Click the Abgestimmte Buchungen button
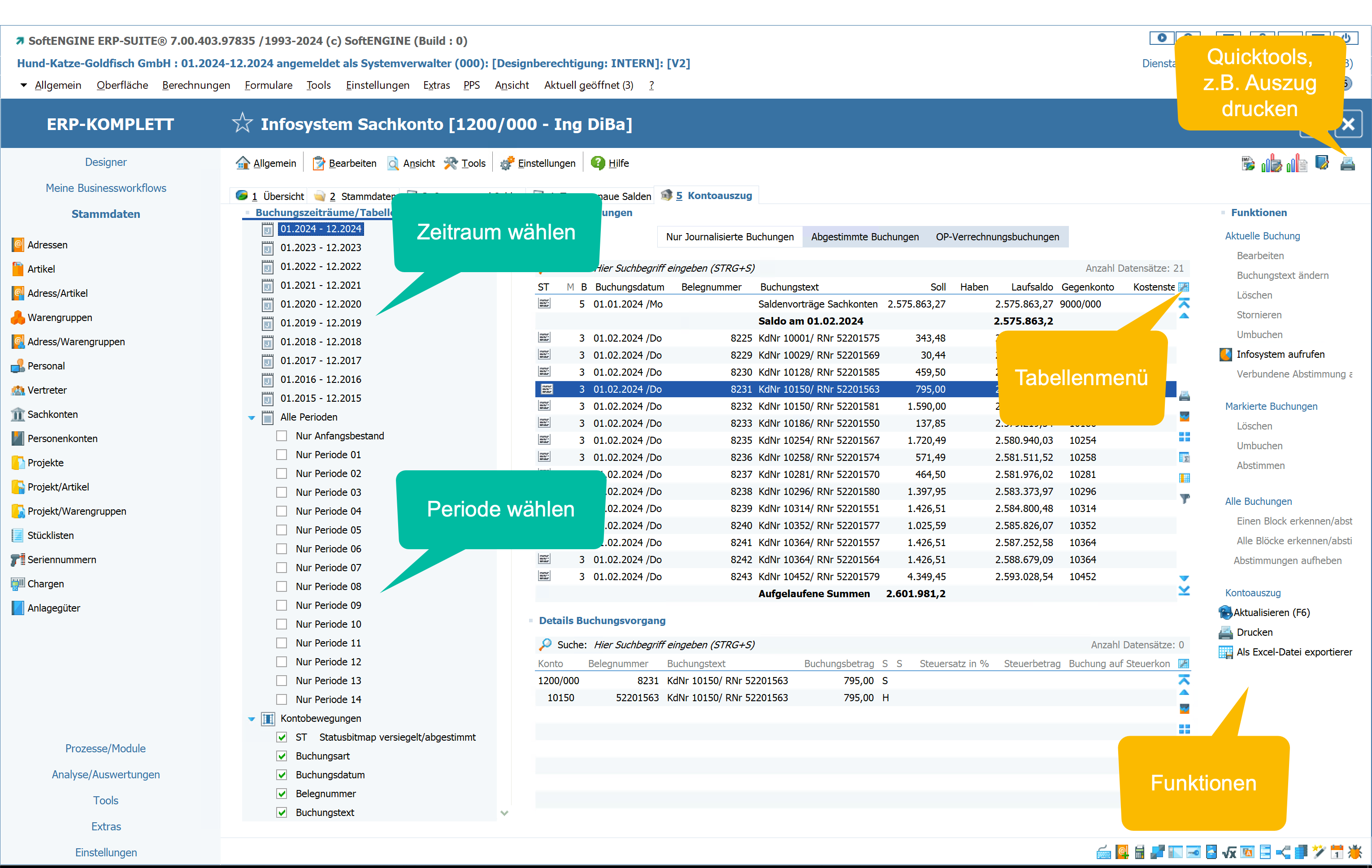The width and height of the screenshot is (1372, 868). (864, 237)
